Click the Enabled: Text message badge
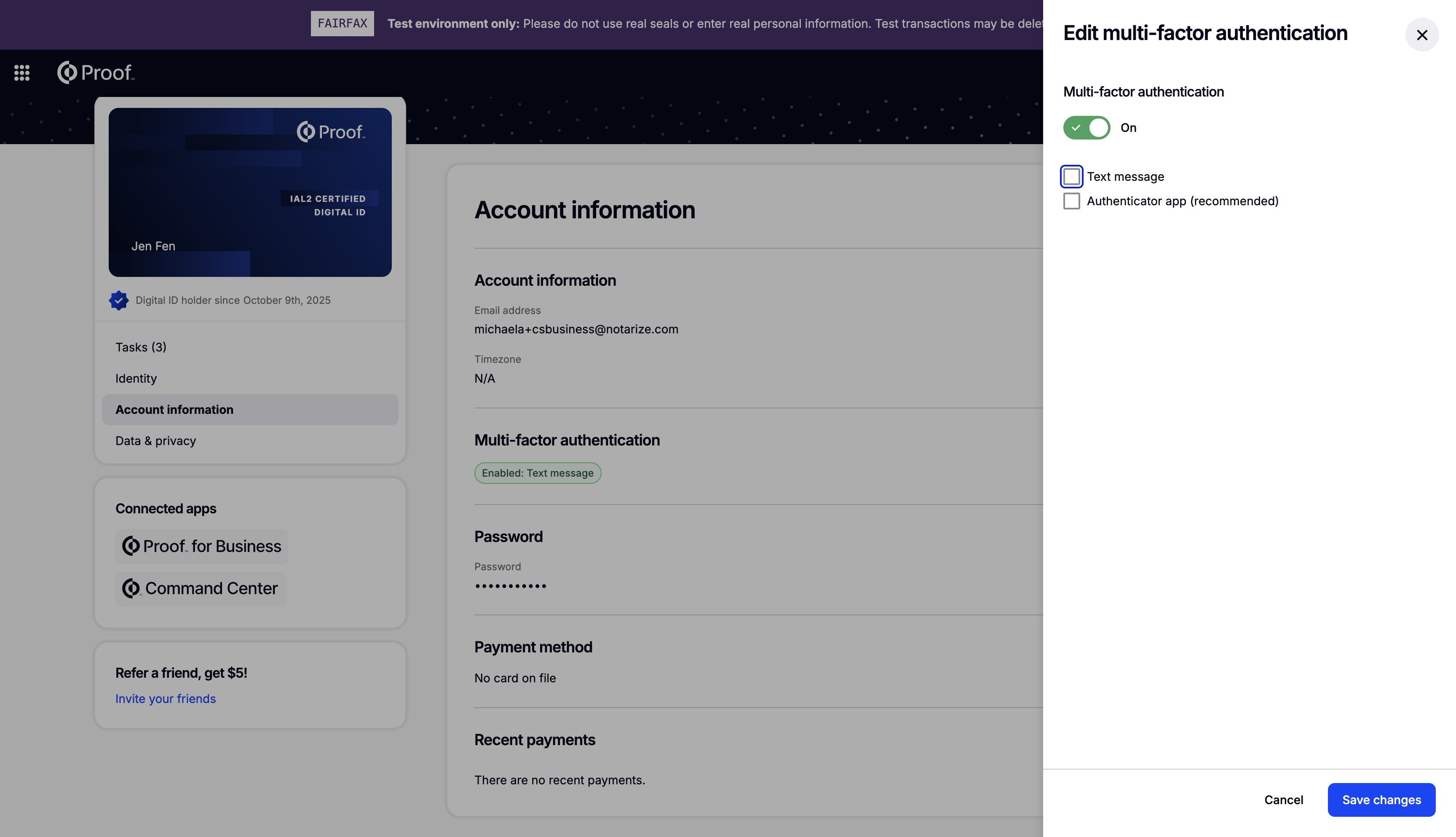 [x=537, y=473]
